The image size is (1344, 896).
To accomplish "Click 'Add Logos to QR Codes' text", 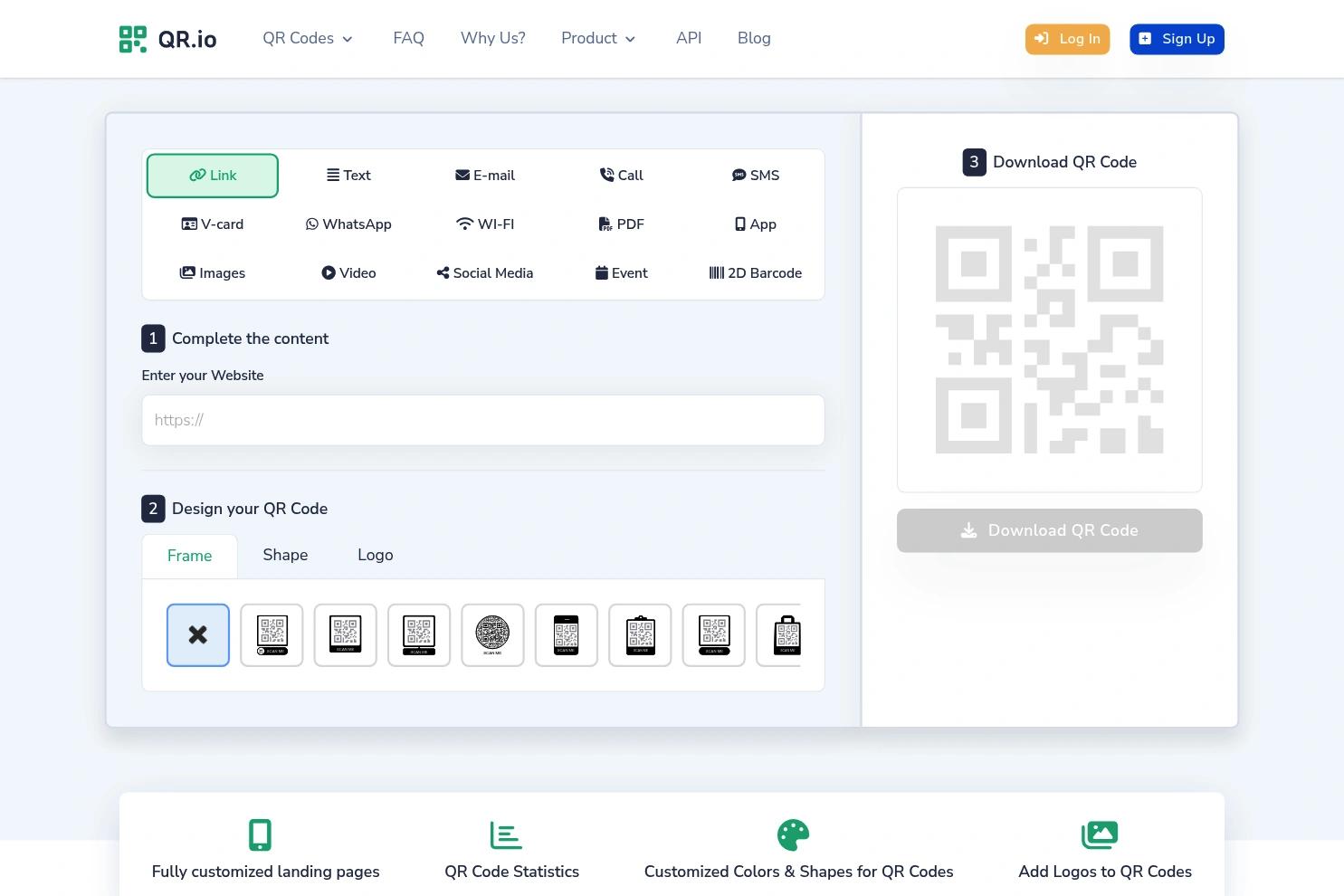I will [x=1105, y=872].
